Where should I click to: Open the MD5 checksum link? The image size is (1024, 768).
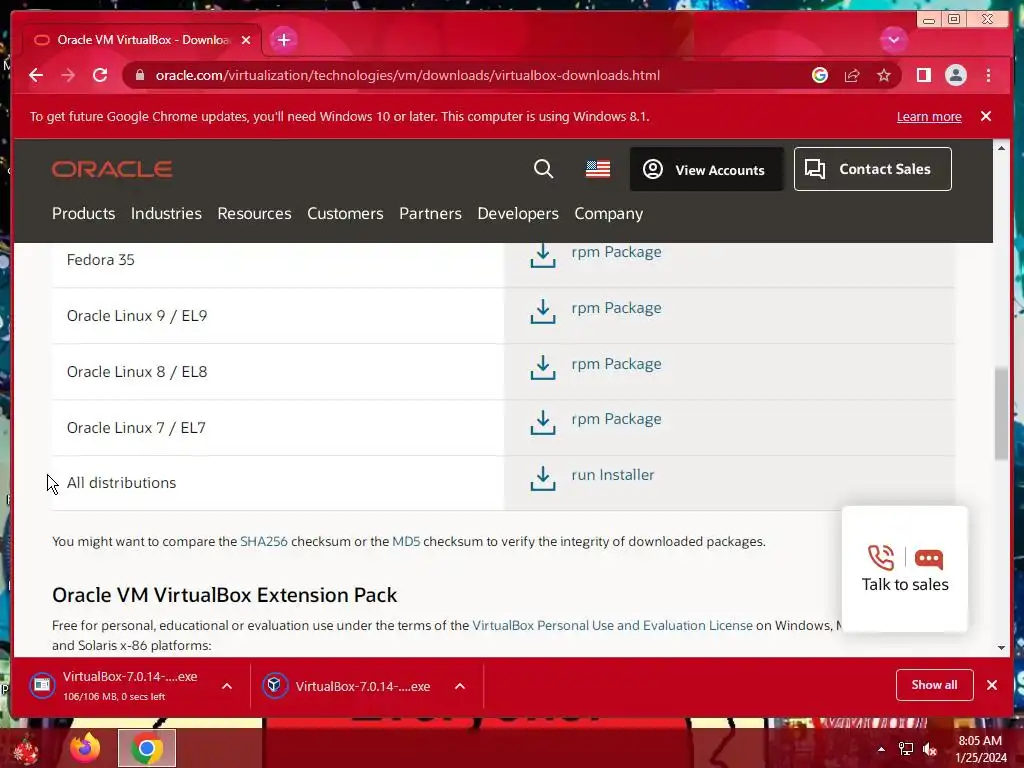[406, 541]
